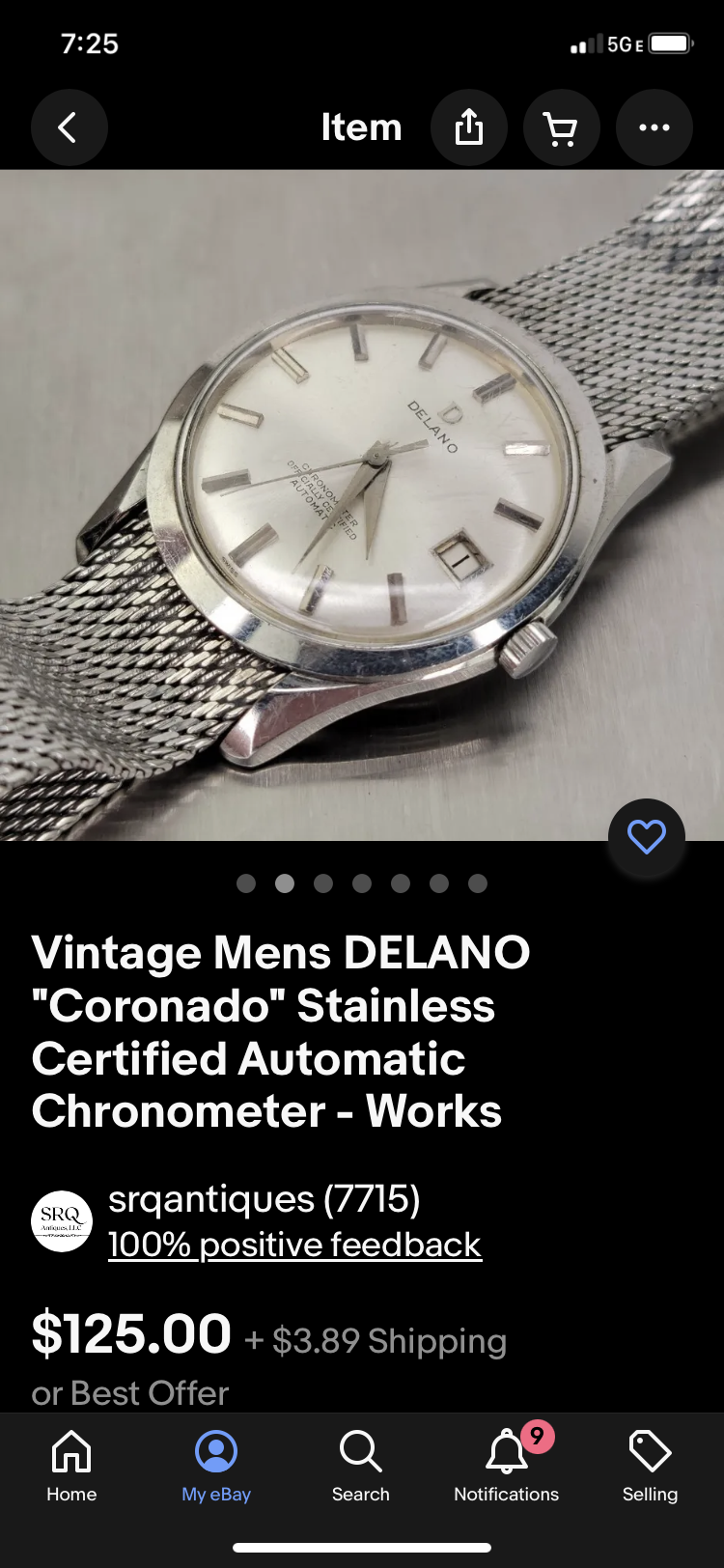Tap the $125.00 price text
The height and width of the screenshot is (1568, 724).
(x=131, y=1334)
